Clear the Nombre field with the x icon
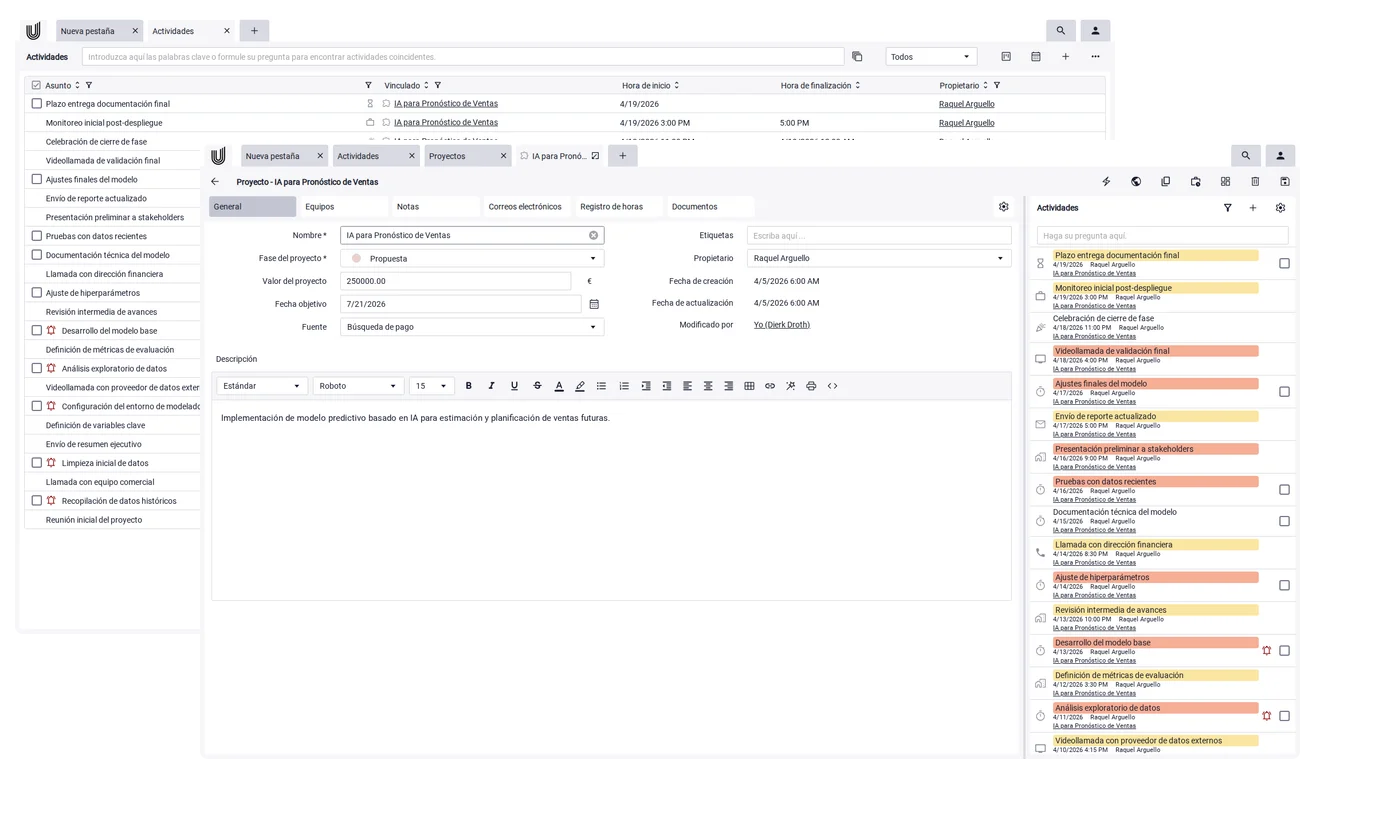 [x=593, y=235]
